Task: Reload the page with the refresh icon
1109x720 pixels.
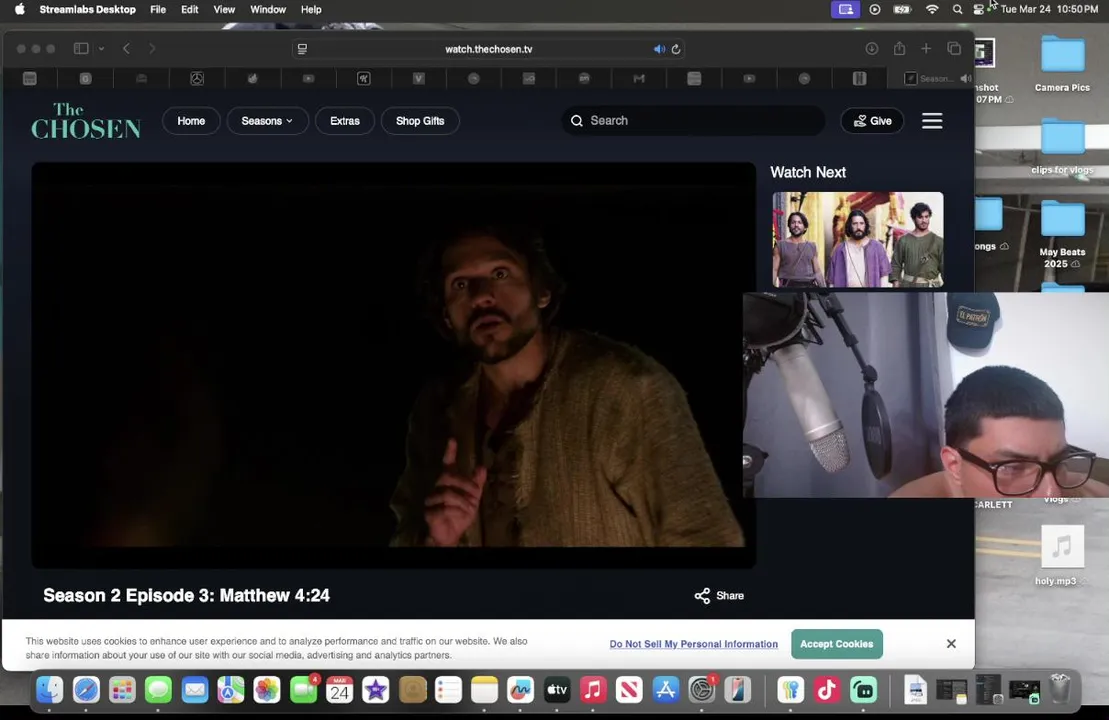Action: point(676,49)
